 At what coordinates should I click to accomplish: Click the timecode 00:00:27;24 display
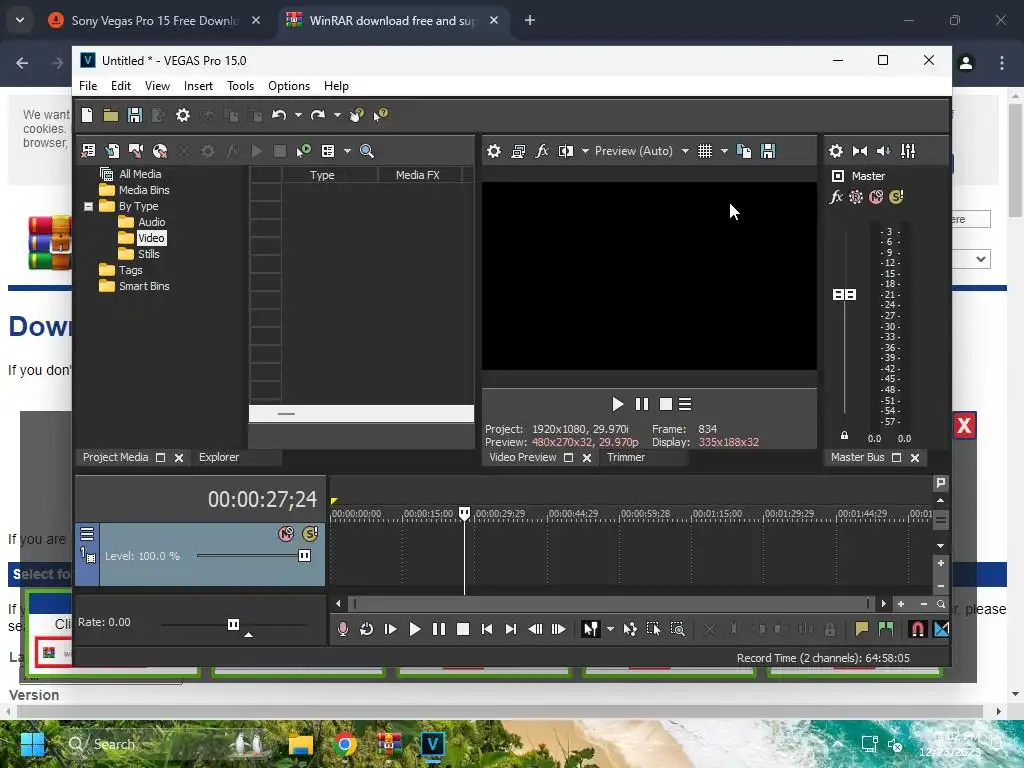[x=262, y=500]
